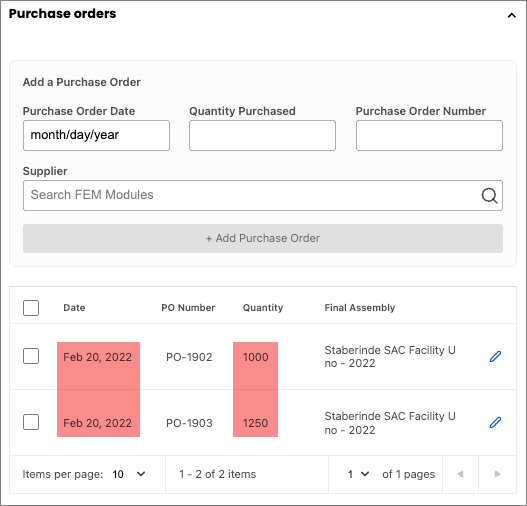Screen dimensions: 527x506
Task: Click the date in the PO-1902 row
Action: [97, 357]
